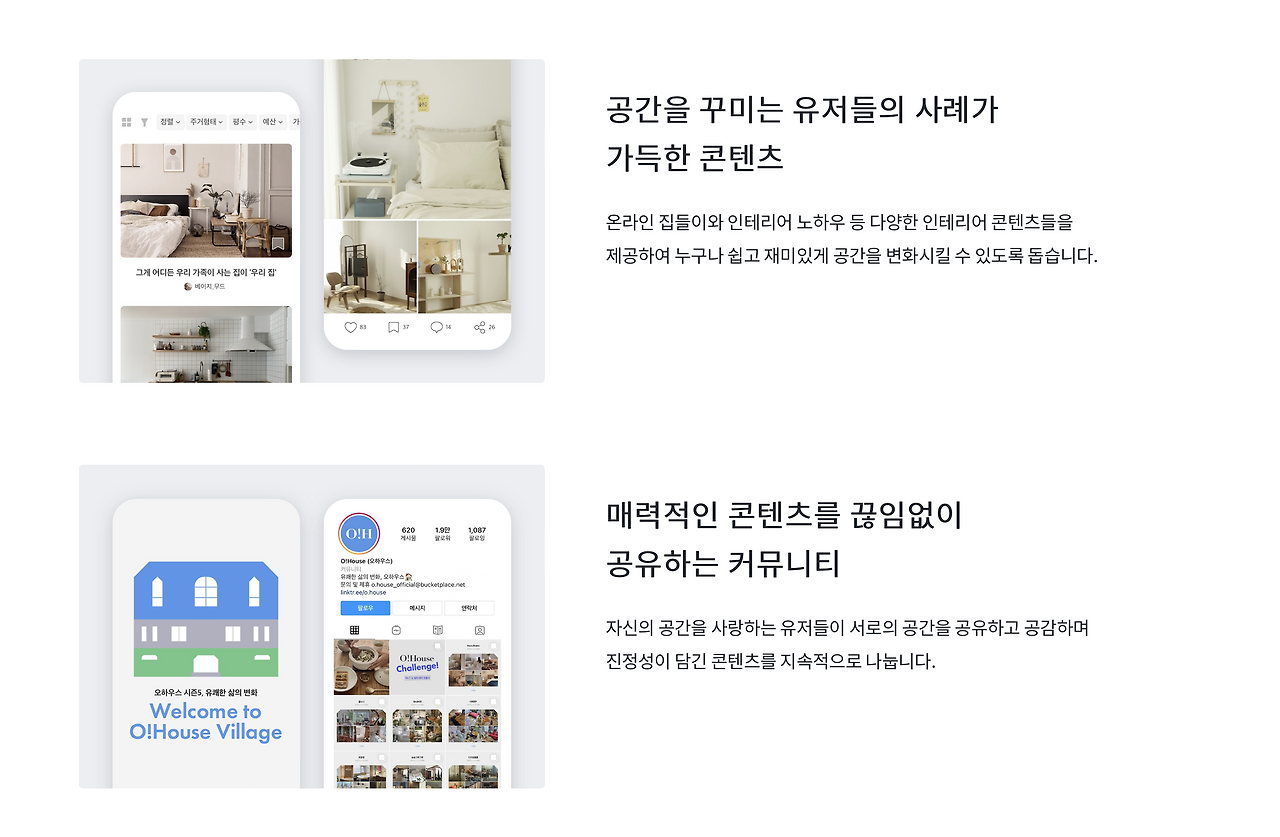Tap the heart like icon with 83

(350, 327)
